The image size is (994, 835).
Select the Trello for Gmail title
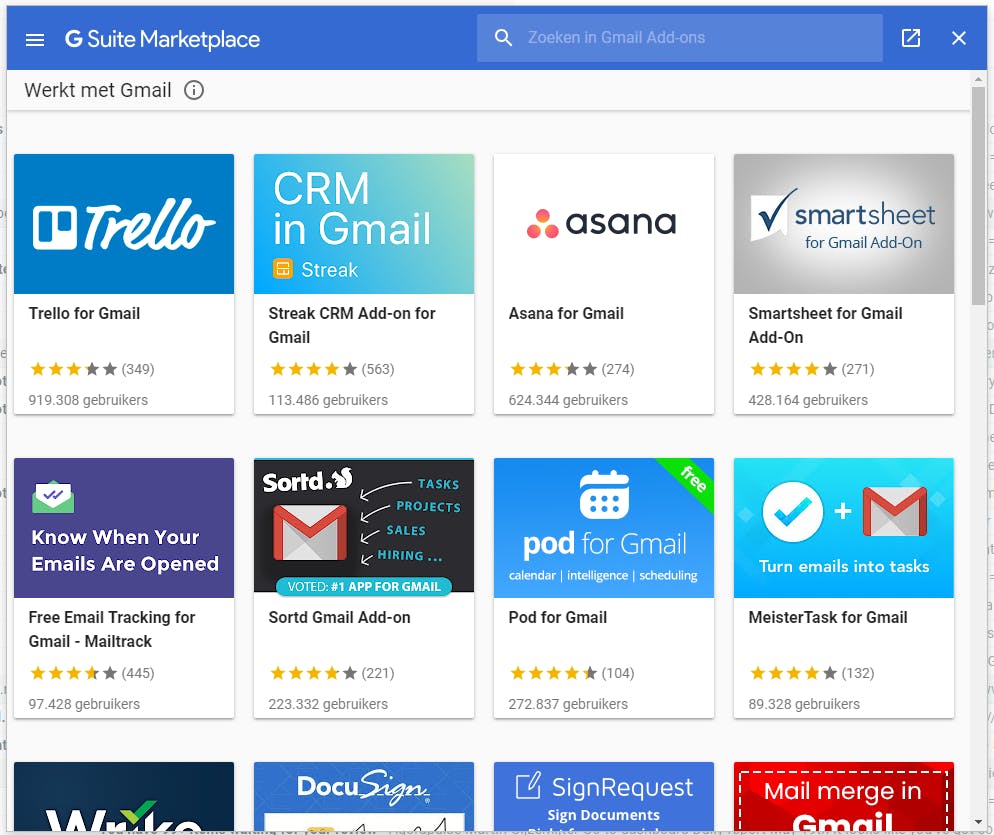[84, 313]
